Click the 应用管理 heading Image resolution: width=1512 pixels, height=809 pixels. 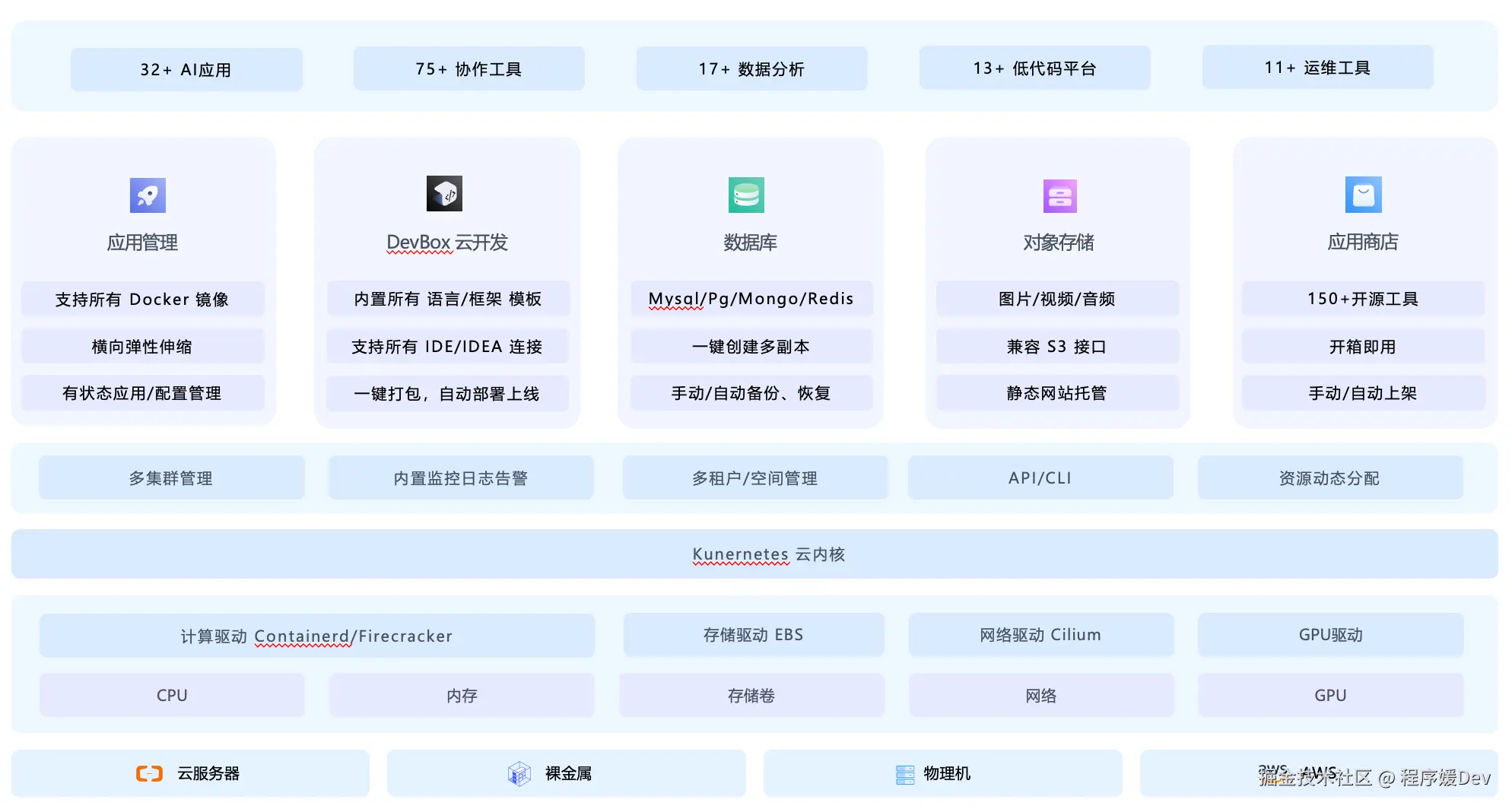click(142, 243)
